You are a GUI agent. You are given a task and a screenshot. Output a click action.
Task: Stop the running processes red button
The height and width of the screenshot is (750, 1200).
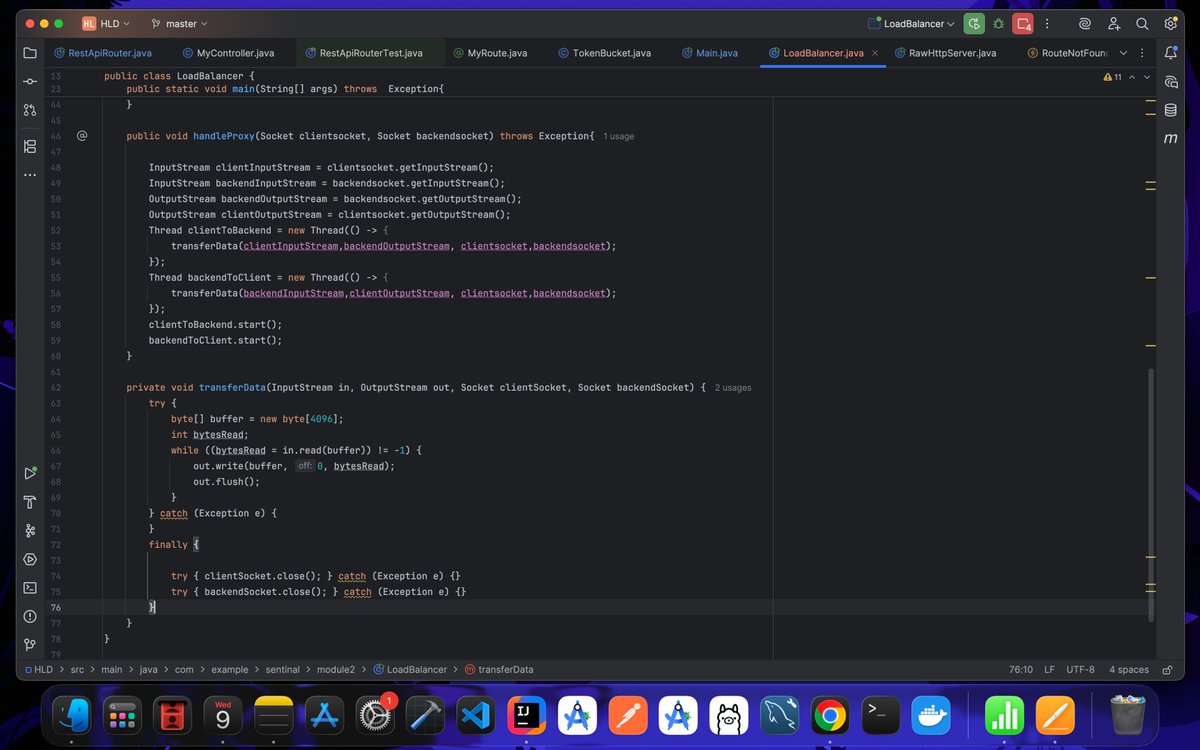[x=1022, y=23]
